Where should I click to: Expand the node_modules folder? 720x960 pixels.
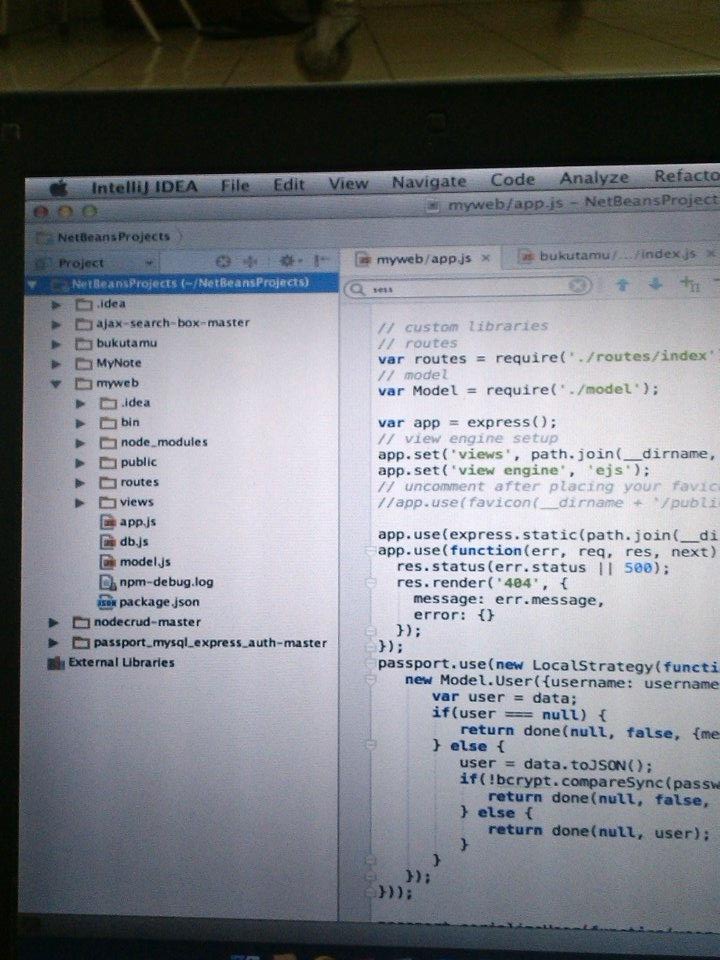point(80,443)
